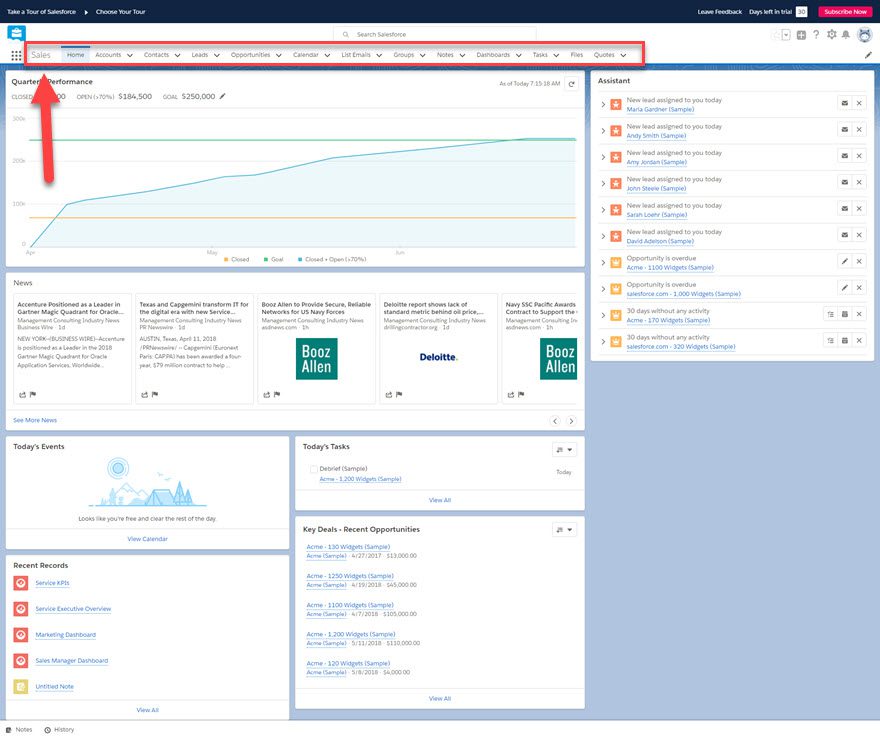The image size is (880, 739).
Task: Open the user profile avatar
Action: point(864,35)
